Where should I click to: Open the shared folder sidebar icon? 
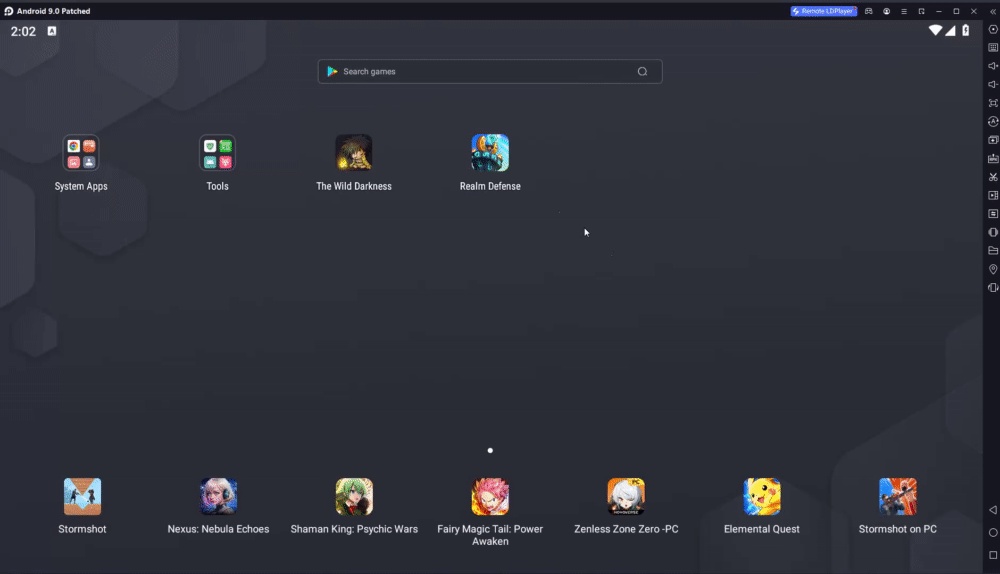tap(993, 251)
